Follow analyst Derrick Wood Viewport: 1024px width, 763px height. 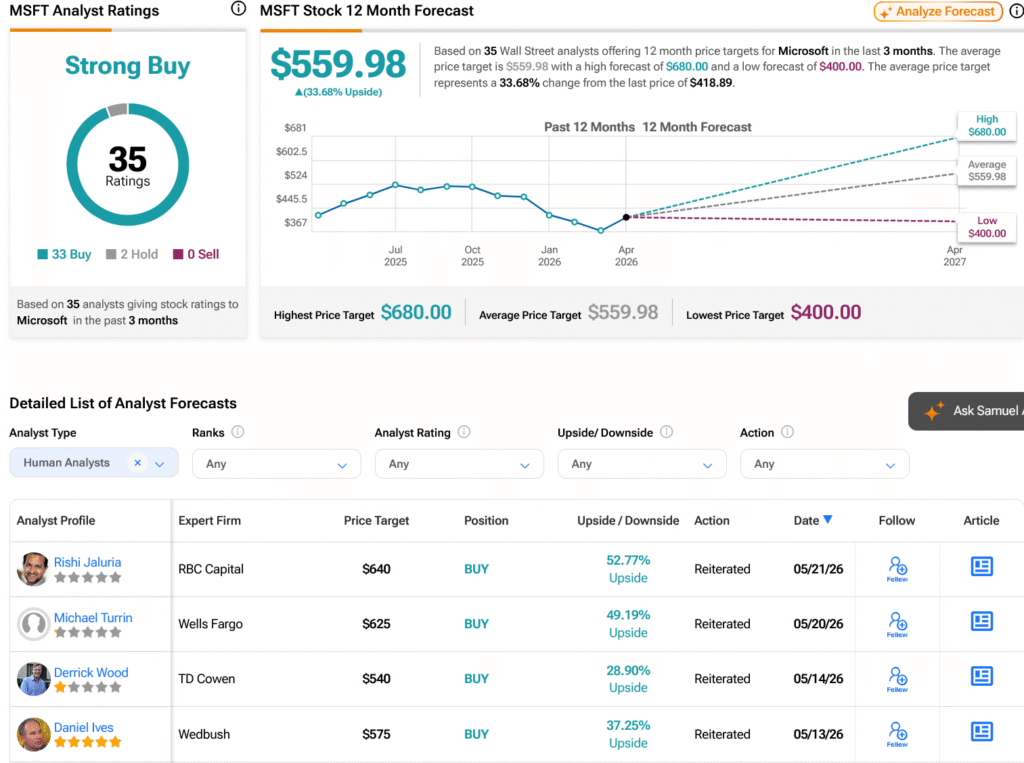coord(897,679)
